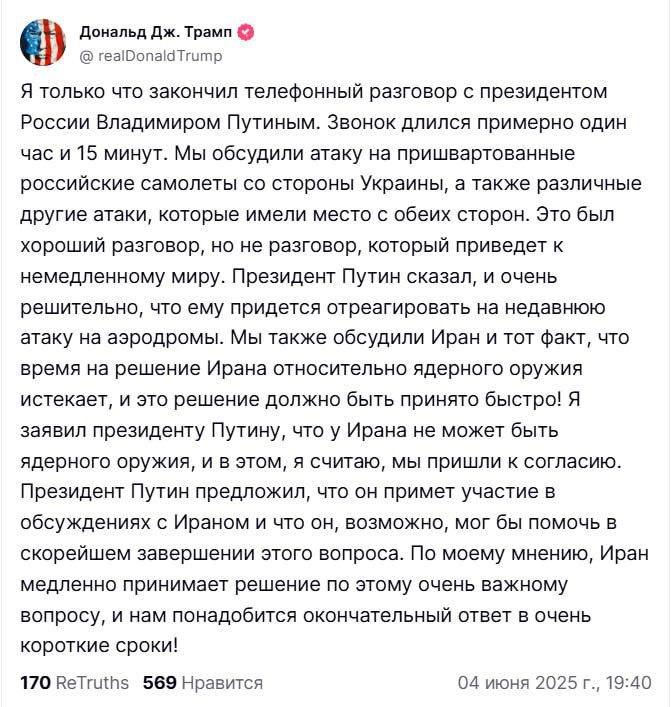Click the phrase 'немедленному миру' in the post
The width and height of the screenshot is (671, 707).
tap(122, 276)
